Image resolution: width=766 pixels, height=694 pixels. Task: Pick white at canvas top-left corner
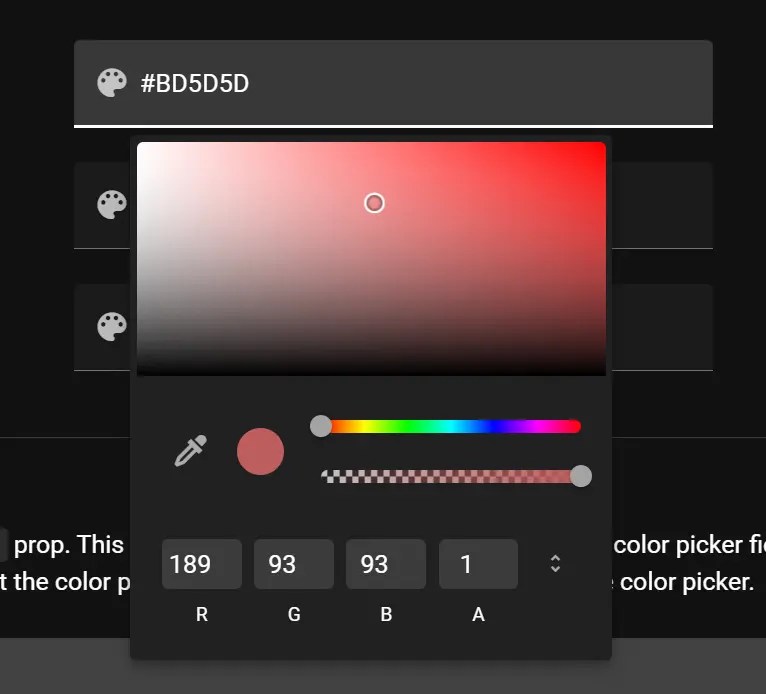coord(139,145)
